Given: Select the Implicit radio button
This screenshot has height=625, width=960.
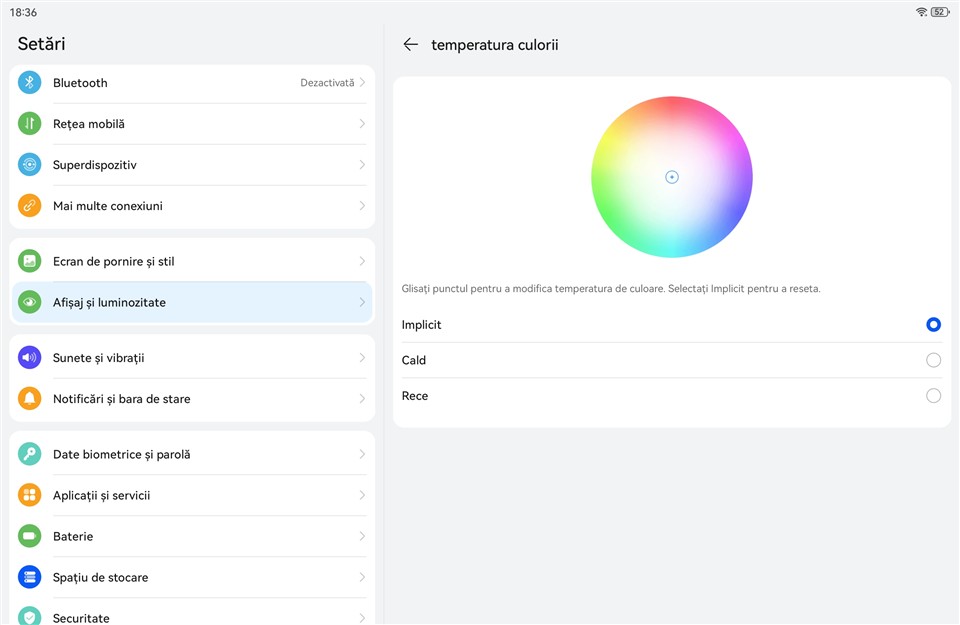Looking at the screenshot, I should 933,325.
